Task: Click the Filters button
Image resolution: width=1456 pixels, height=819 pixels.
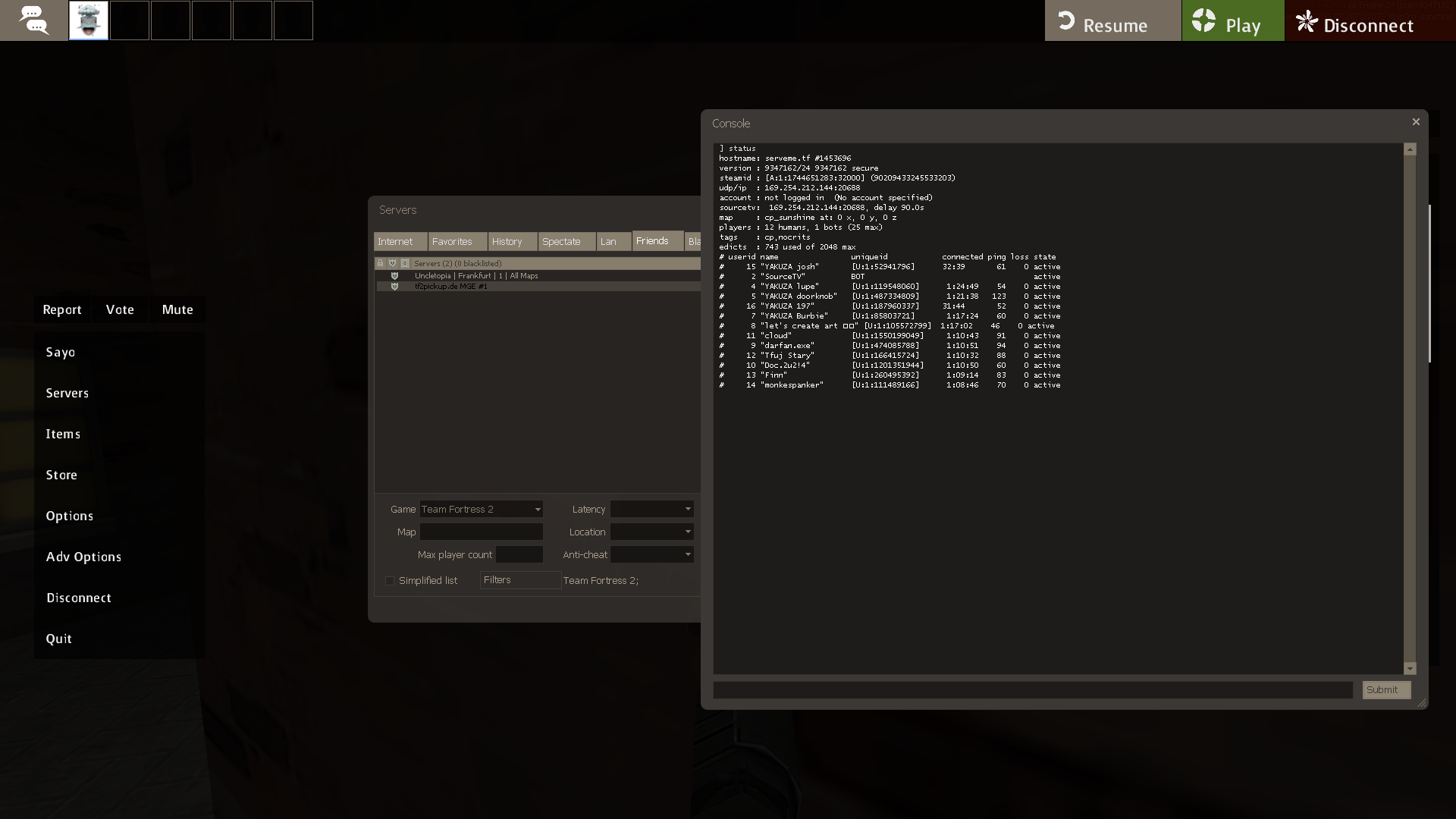Action: (519, 580)
